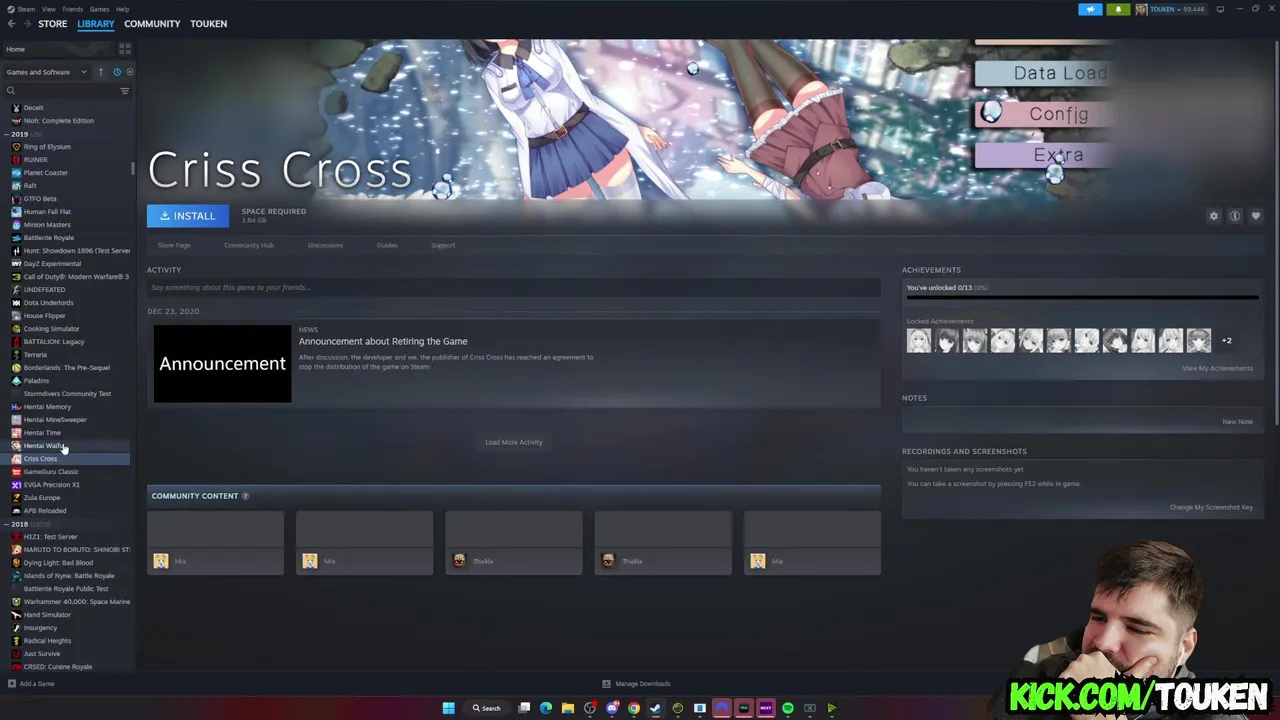The height and width of the screenshot is (720, 1280).
Task: Favorite Criss Cross with heart icon
Action: pyautogui.click(x=1256, y=216)
